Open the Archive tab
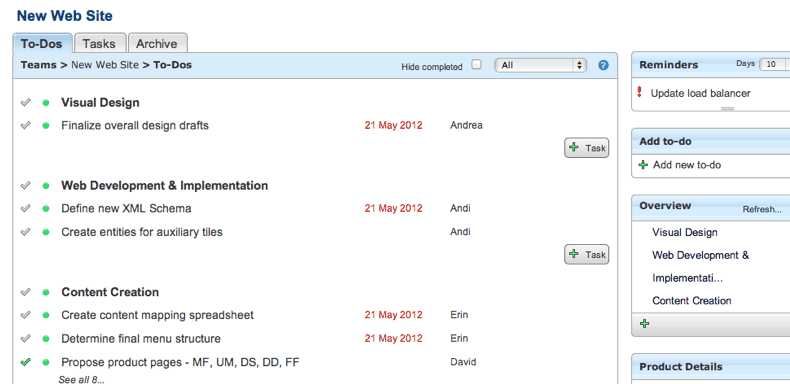790x384 pixels. pos(157,43)
